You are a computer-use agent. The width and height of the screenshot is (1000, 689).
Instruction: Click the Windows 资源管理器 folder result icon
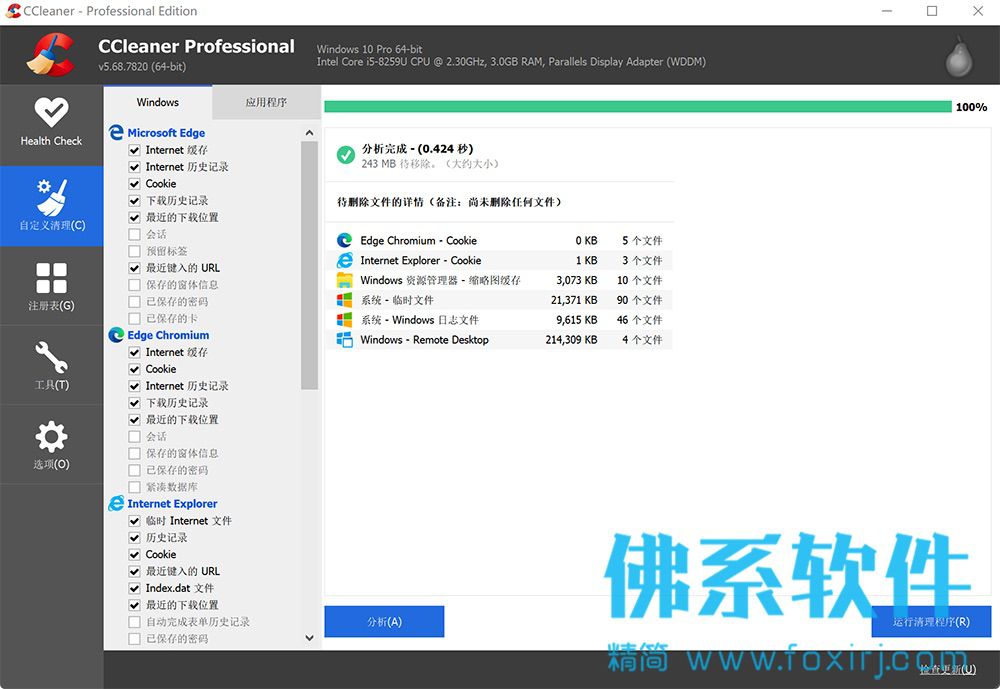(344, 279)
